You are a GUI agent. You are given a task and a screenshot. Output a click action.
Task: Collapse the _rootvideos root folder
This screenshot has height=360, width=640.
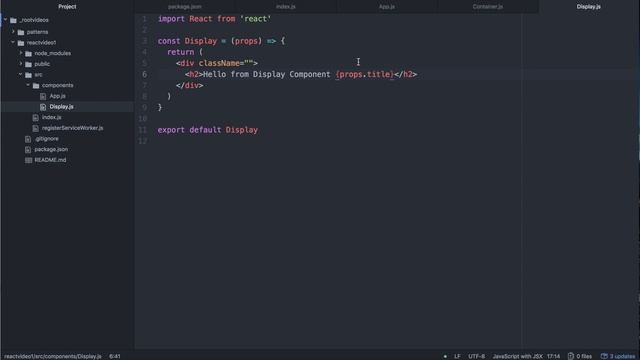click(5, 20)
